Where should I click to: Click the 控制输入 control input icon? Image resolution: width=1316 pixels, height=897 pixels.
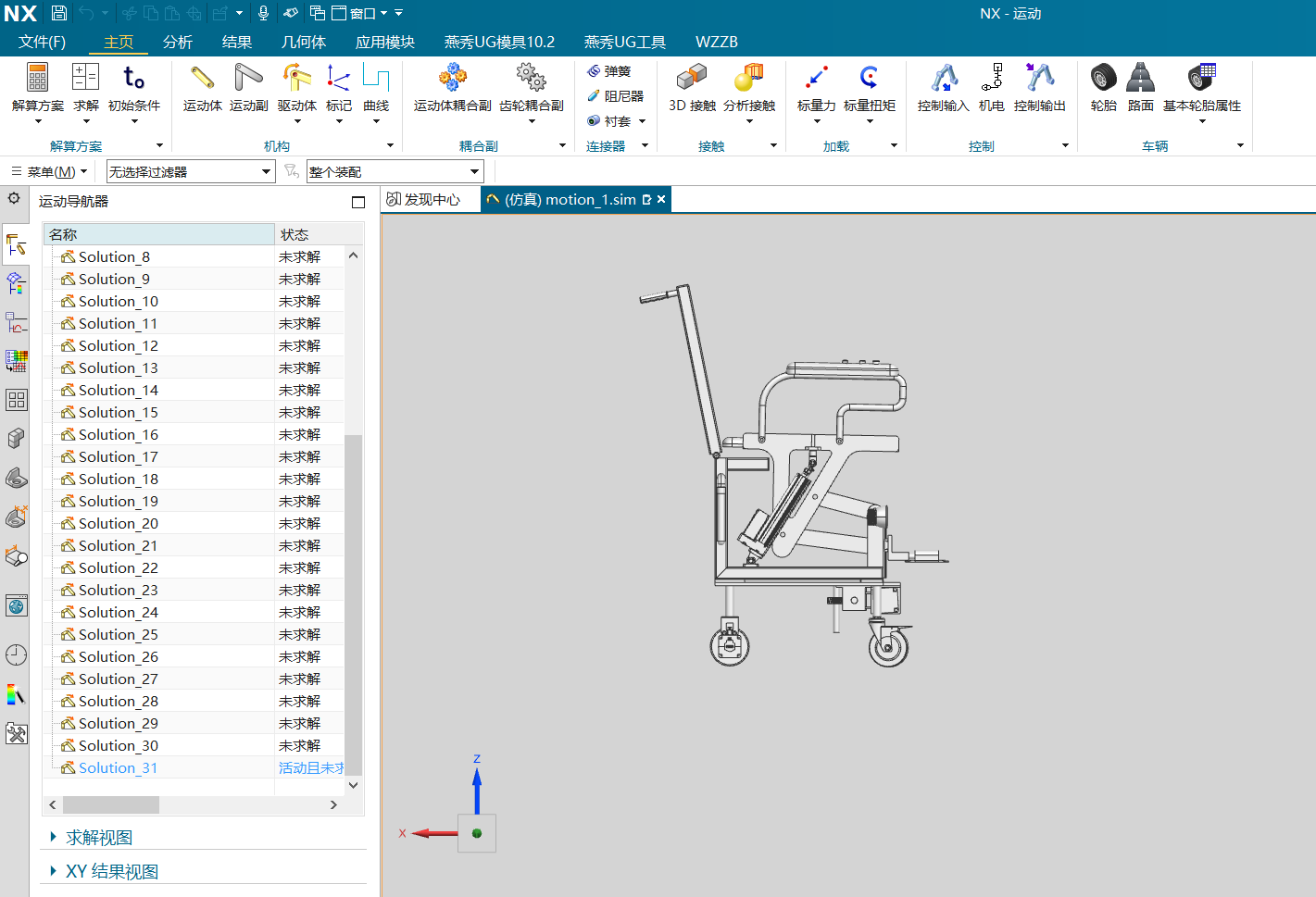pyautogui.click(x=944, y=77)
